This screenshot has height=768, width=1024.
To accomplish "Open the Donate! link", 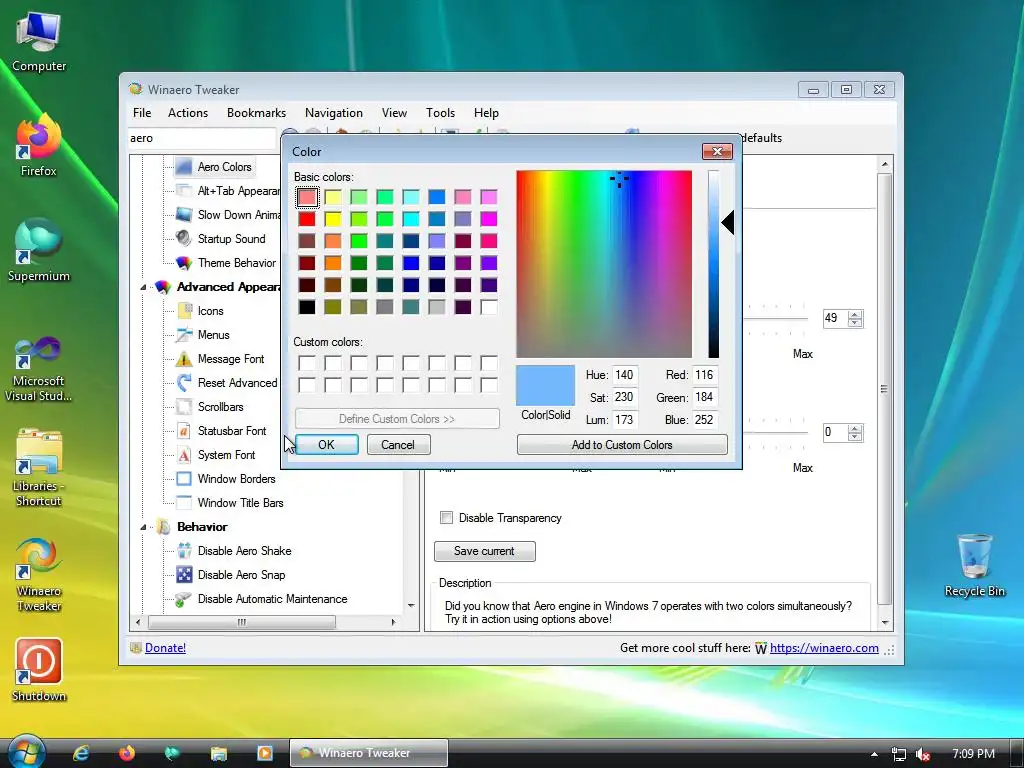I will [165, 648].
